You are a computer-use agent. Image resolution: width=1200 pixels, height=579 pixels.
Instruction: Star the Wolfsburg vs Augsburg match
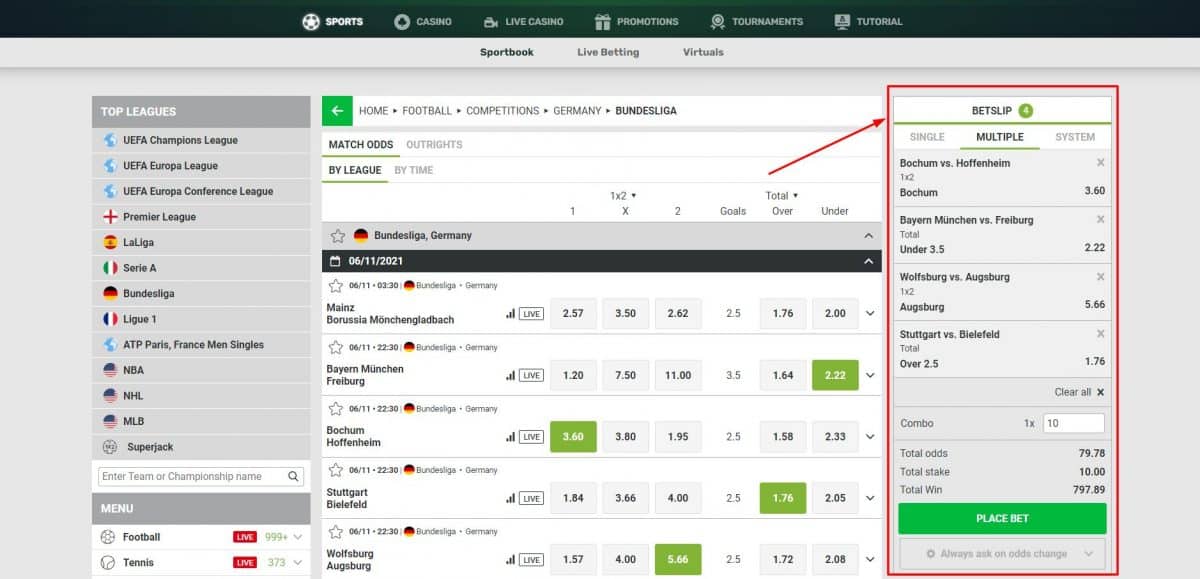(x=335, y=531)
